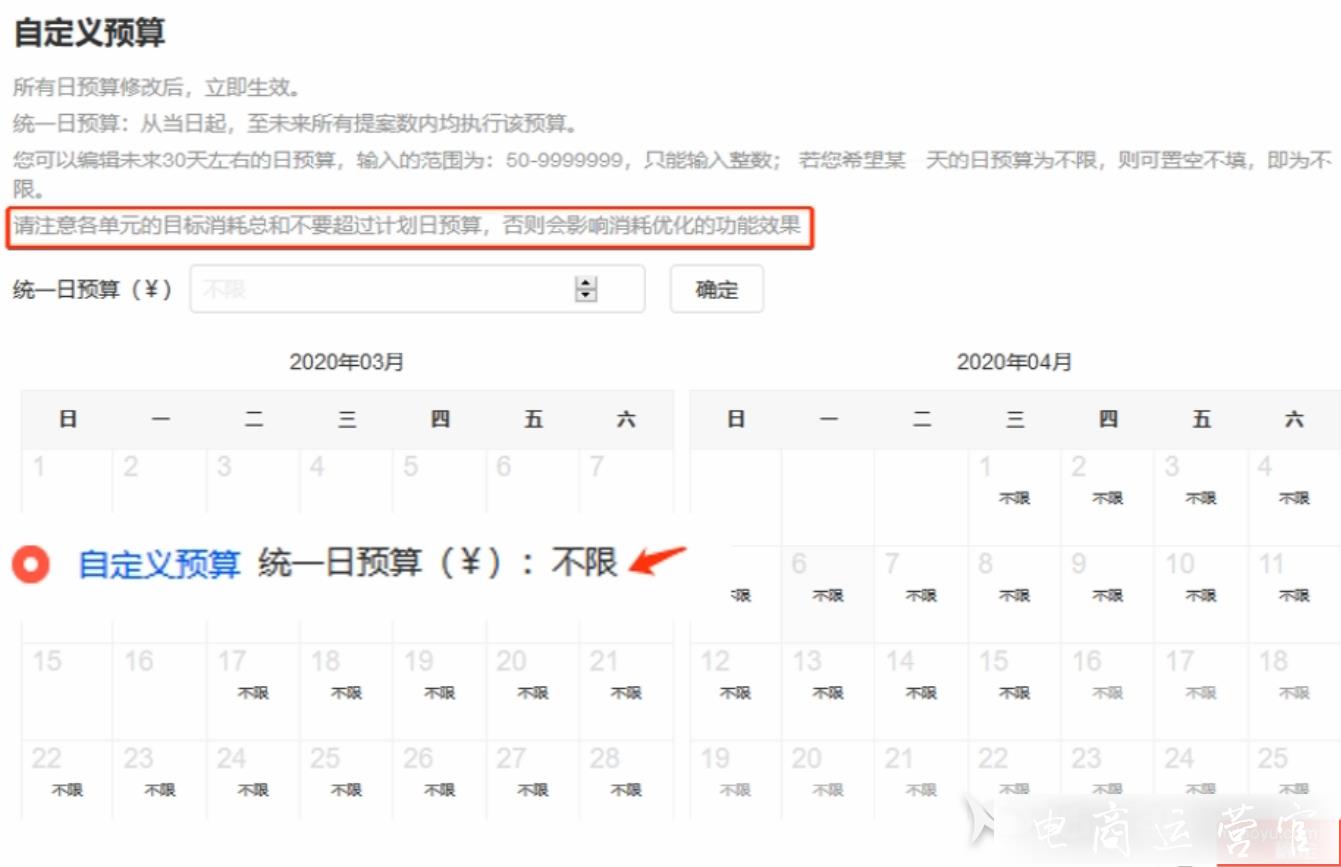Select the 自定义预算 radio button
Screen dimensions: 1341x867
coord(31,565)
